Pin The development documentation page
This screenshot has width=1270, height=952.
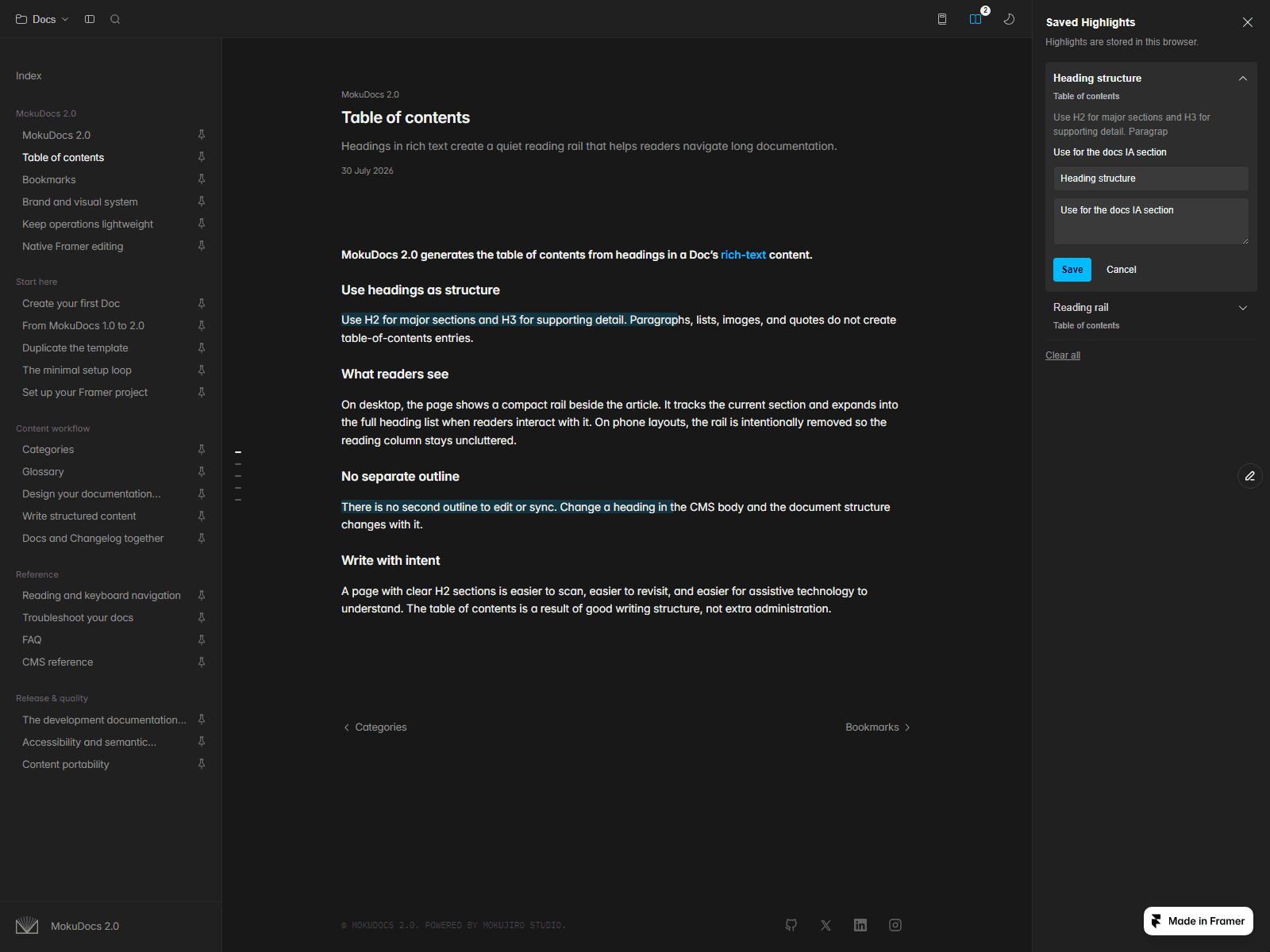pyautogui.click(x=202, y=720)
